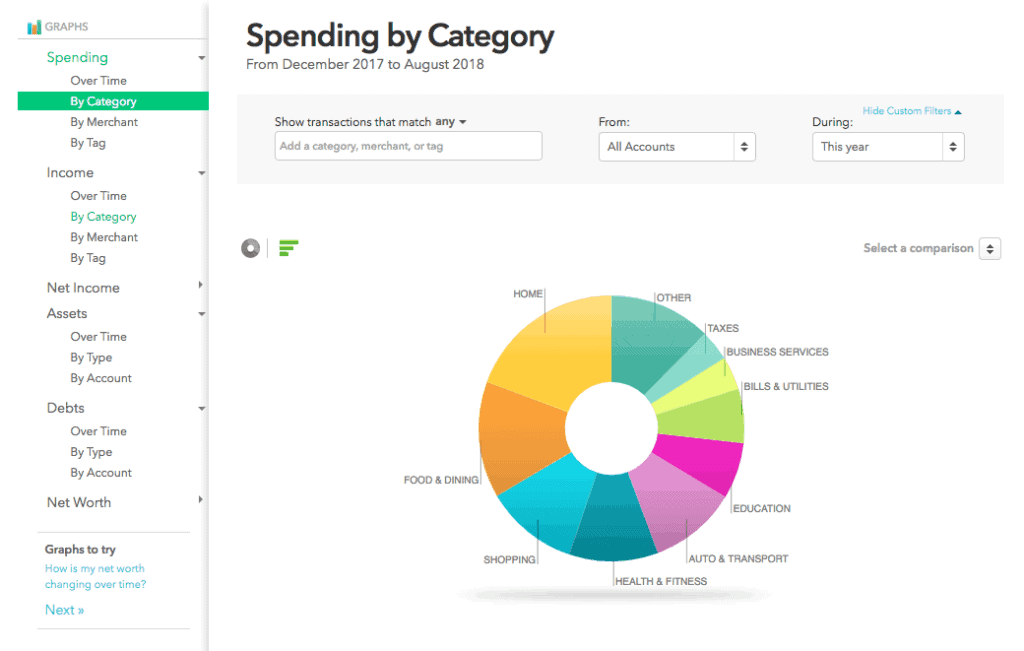1024x651 pixels.
Task: Switch to donut chart view
Action: (250, 247)
